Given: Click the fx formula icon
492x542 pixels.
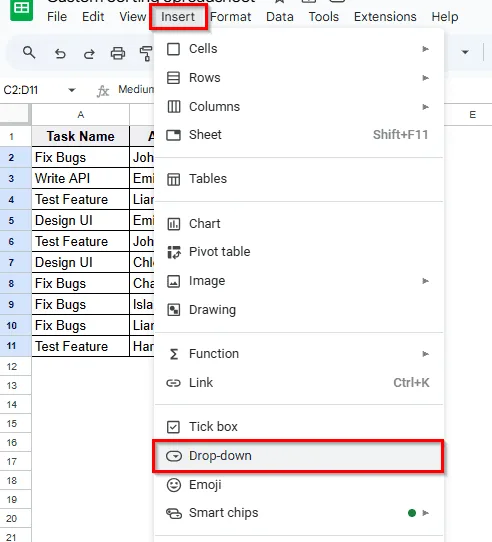Looking at the screenshot, I should pos(103,91).
